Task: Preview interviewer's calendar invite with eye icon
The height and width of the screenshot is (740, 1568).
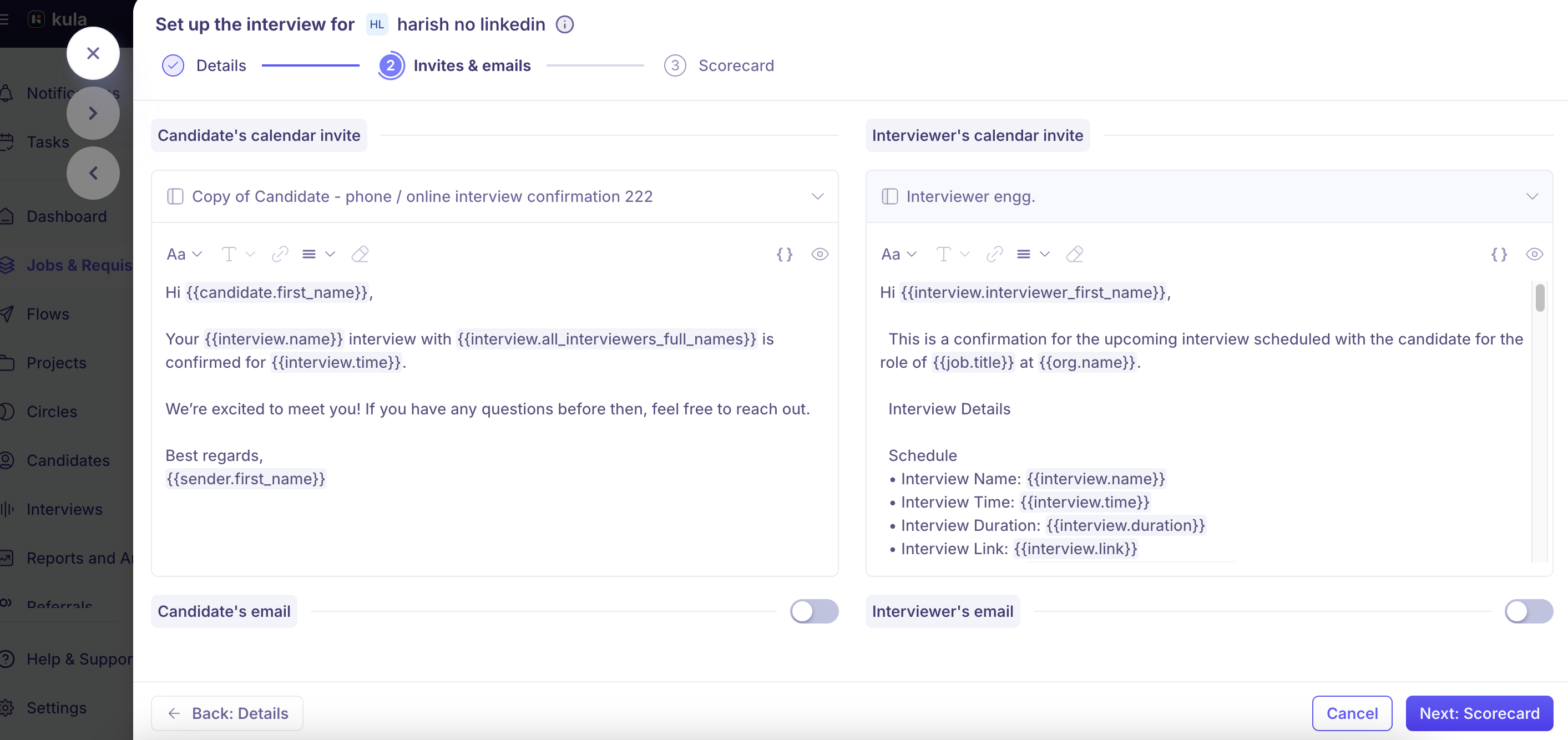Action: [x=1534, y=255]
